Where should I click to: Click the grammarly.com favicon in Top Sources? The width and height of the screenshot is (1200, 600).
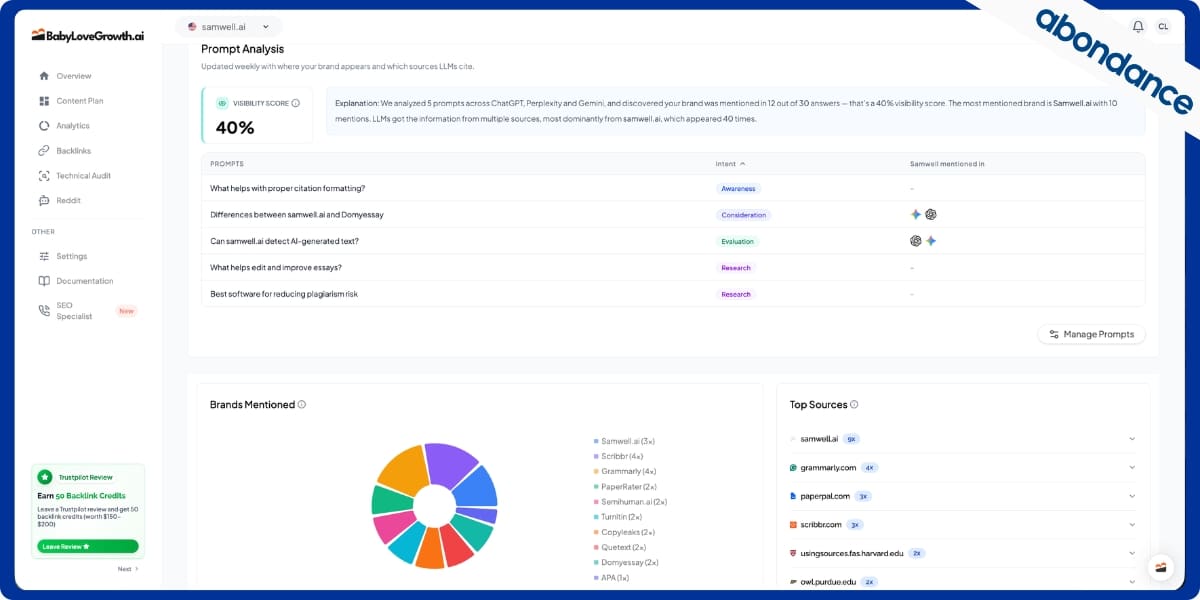point(793,468)
